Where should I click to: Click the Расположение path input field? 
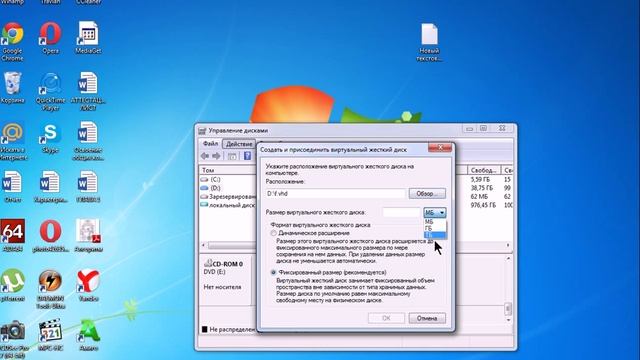(x=336, y=193)
